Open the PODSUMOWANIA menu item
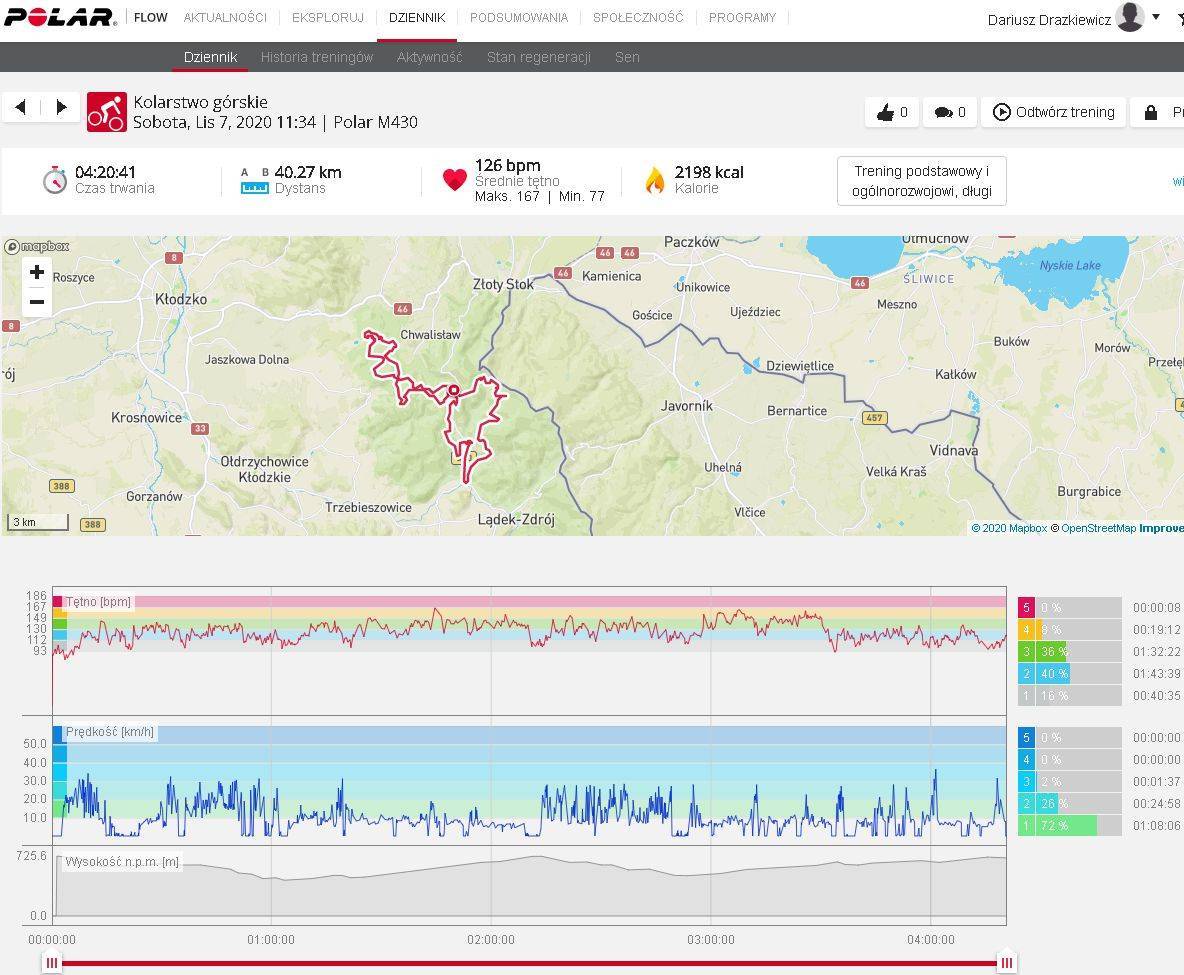 (518, 18)
